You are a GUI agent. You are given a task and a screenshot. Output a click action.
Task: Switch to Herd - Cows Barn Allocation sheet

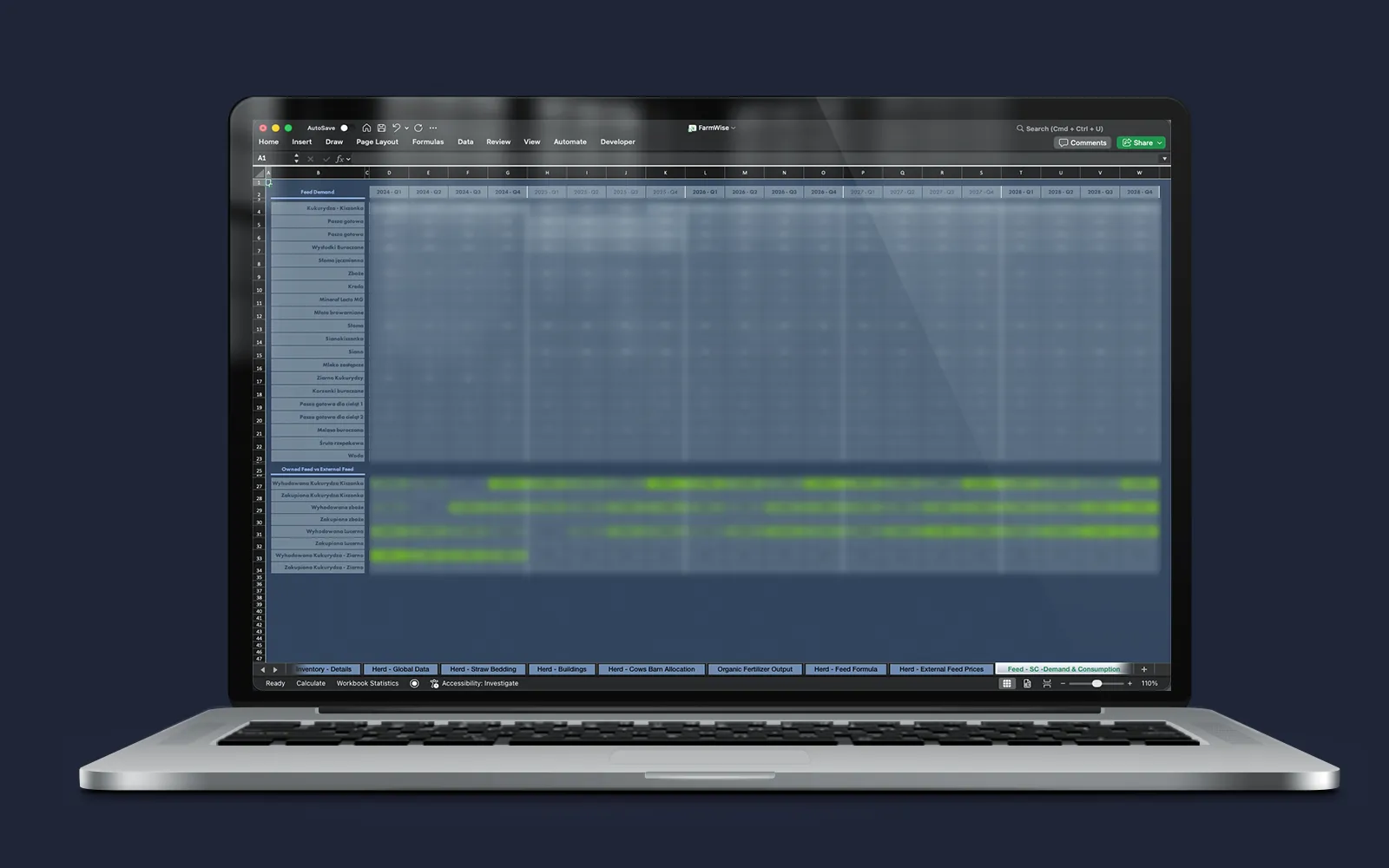click(651, 669)
